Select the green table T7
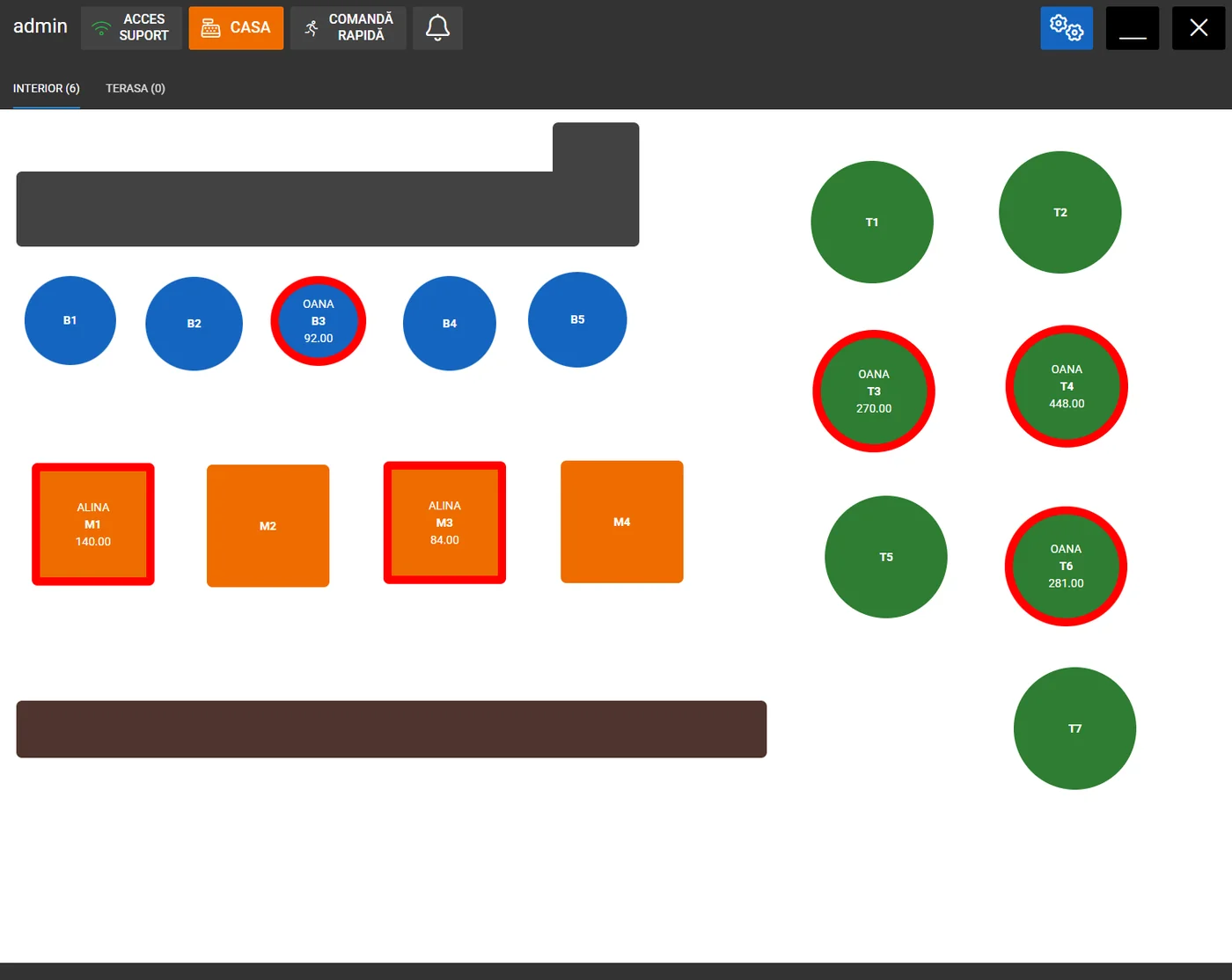The width and height of the screenshot is (1232, 980). pyautogui.click(x=1074, y=728)
